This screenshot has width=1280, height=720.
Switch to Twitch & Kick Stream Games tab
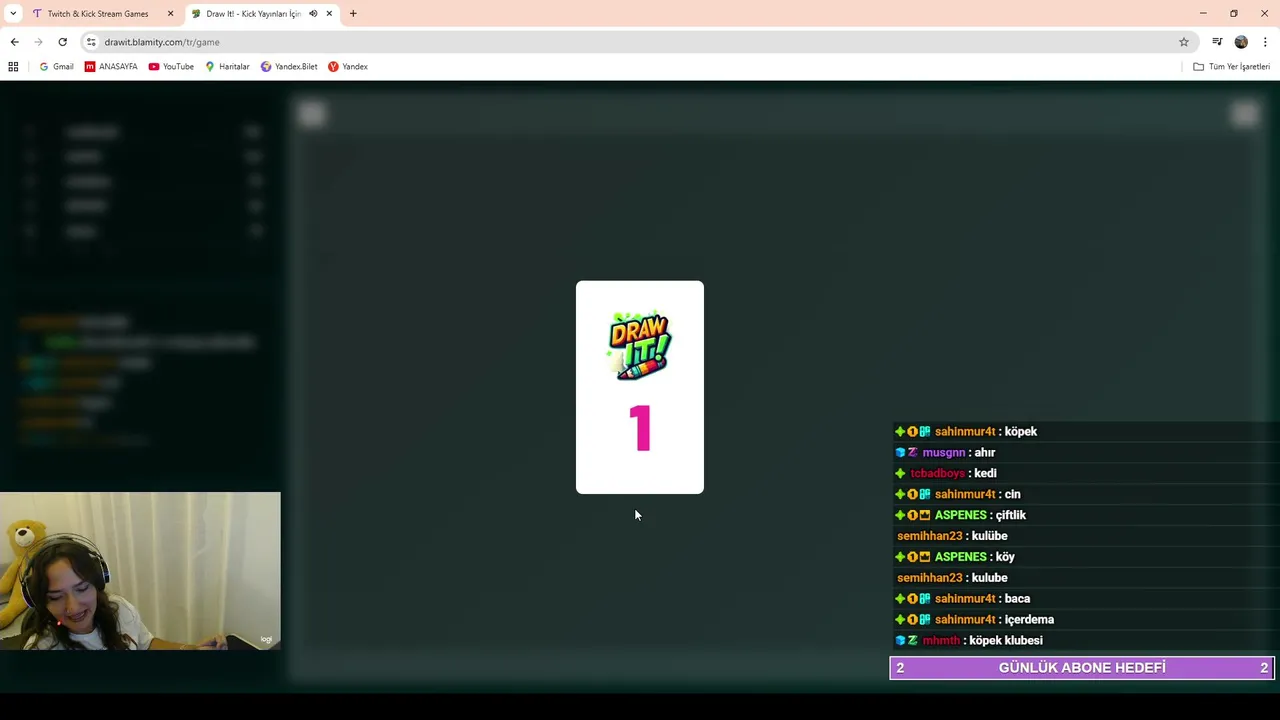[x=100, y=14]
